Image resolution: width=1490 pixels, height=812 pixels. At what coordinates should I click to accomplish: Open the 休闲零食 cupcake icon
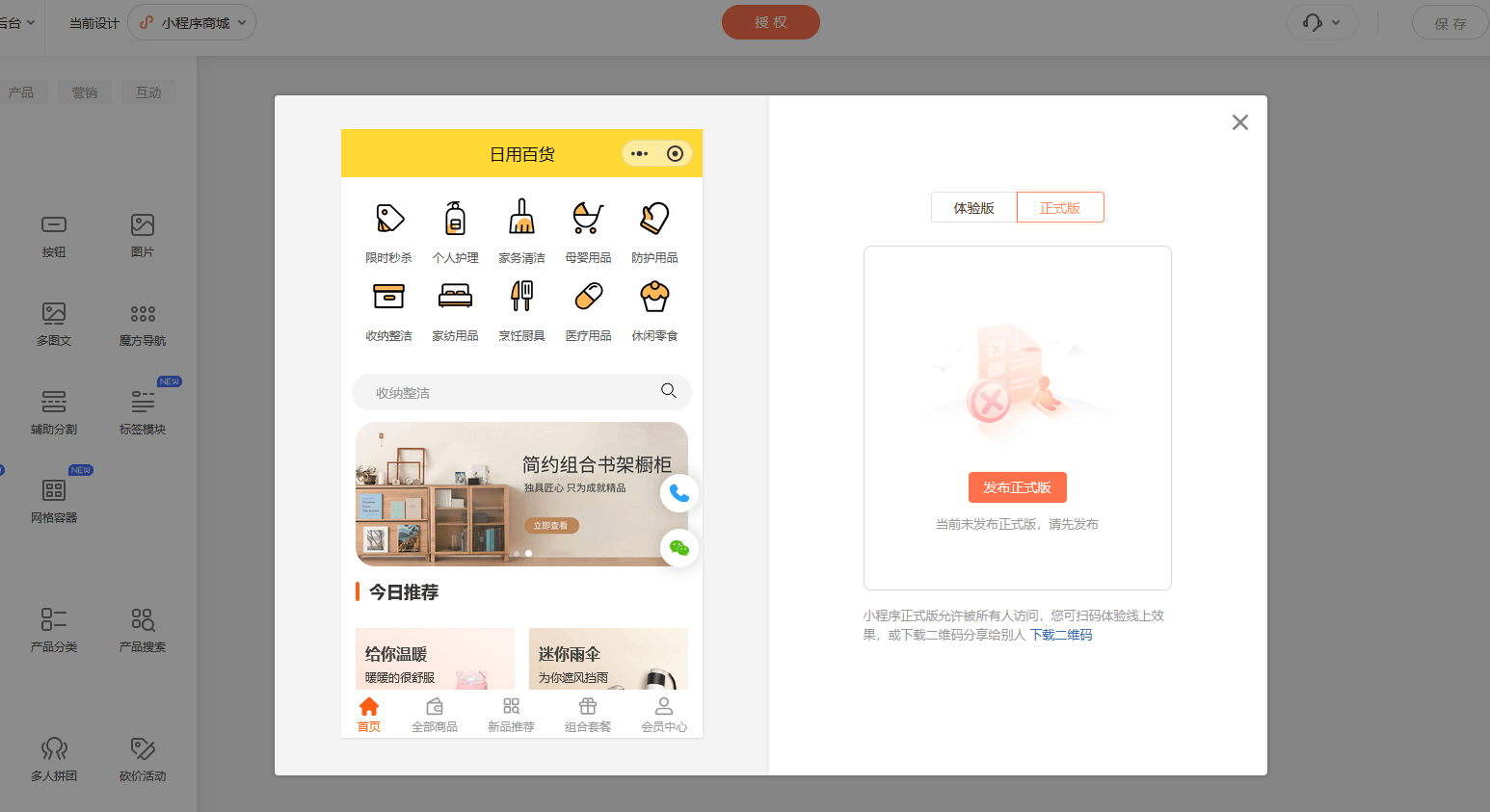654,298
